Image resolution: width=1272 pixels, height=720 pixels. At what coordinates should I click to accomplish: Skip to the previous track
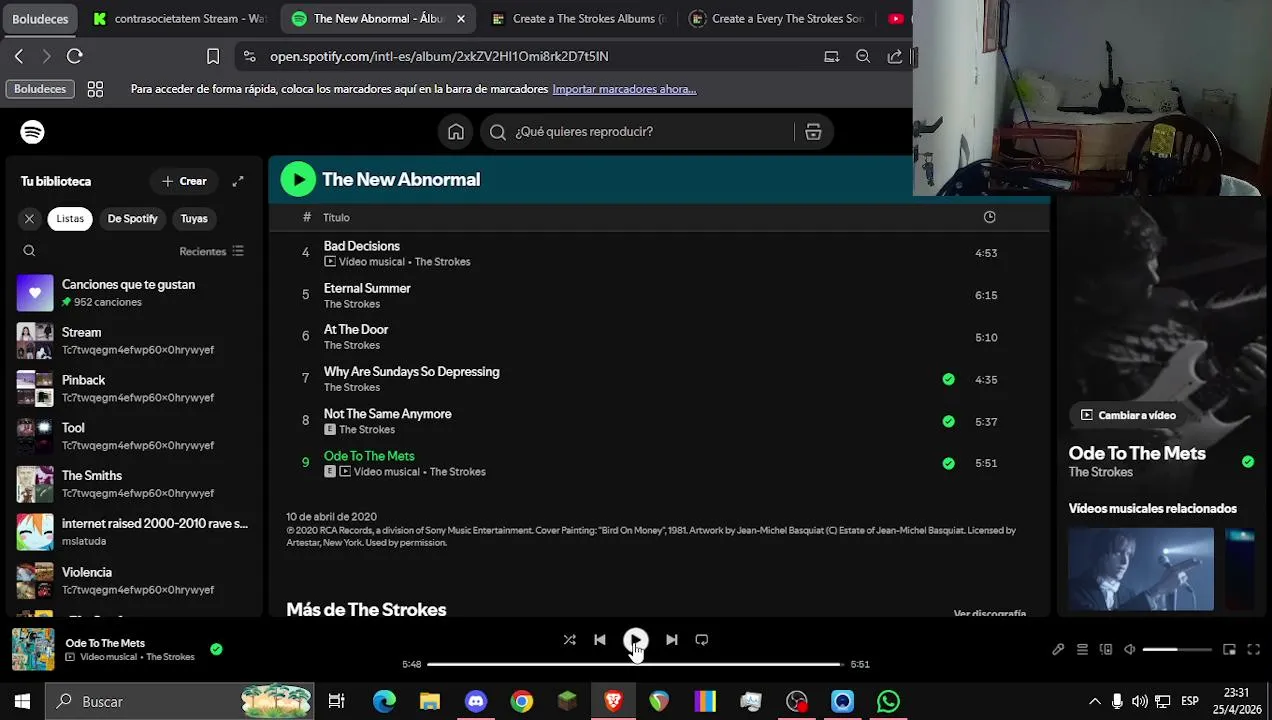pos(599,640)
